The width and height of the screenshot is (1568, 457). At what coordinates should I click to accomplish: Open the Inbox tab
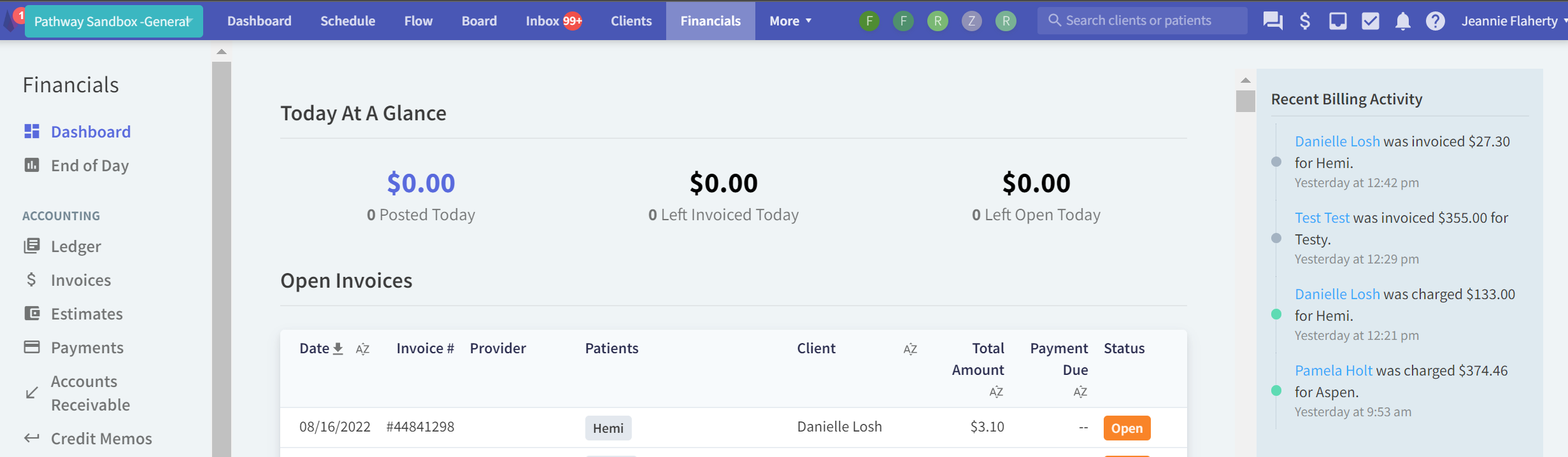(553, 21)
